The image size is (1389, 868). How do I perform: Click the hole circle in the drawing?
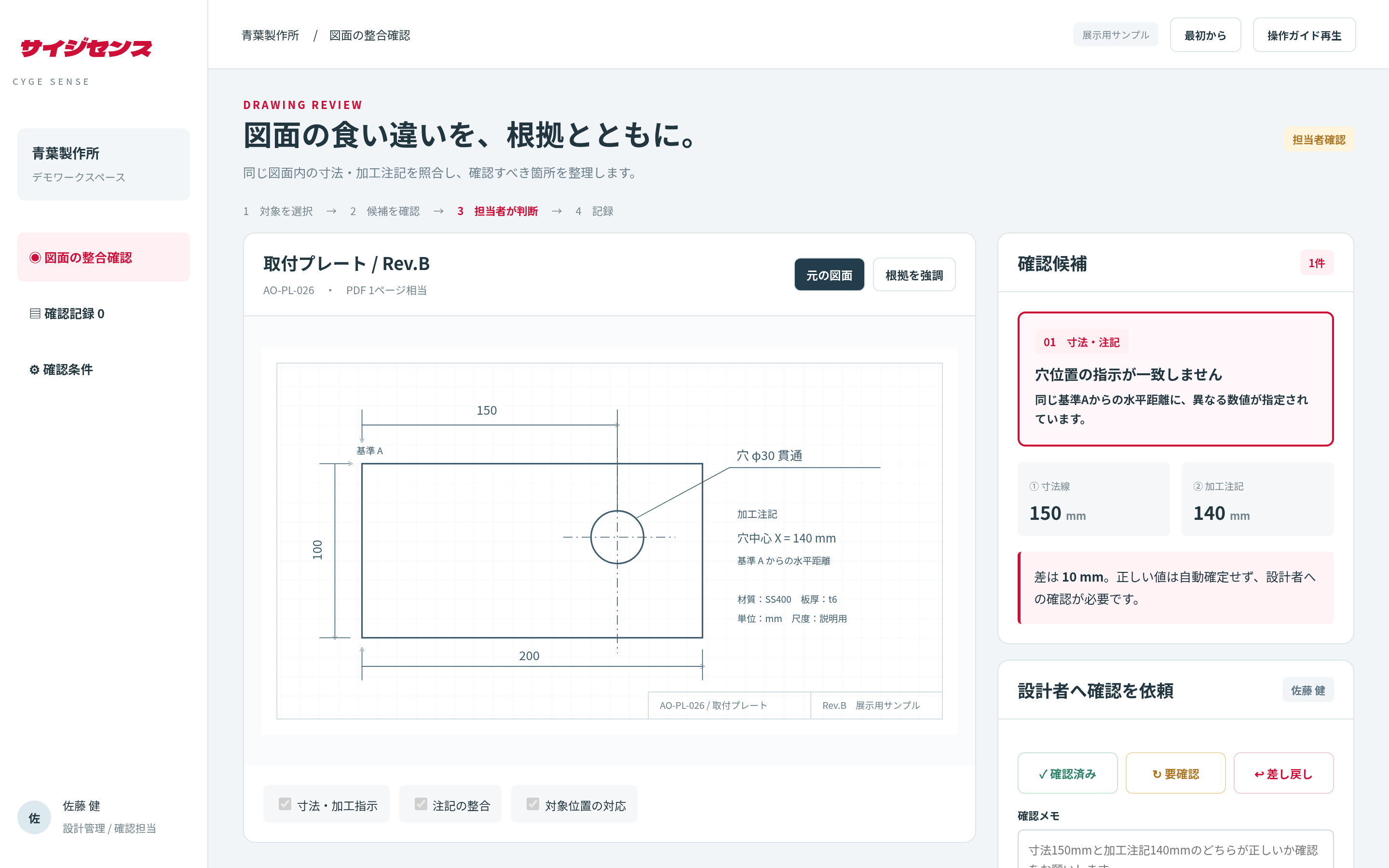click(617, 537)
